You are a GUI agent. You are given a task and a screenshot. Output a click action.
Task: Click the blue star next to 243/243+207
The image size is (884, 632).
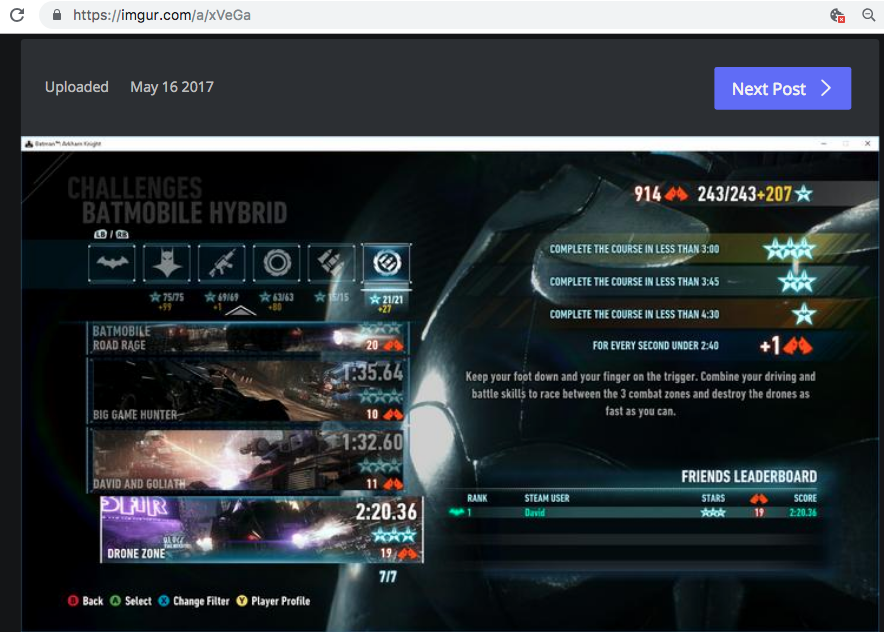point(803,194)
